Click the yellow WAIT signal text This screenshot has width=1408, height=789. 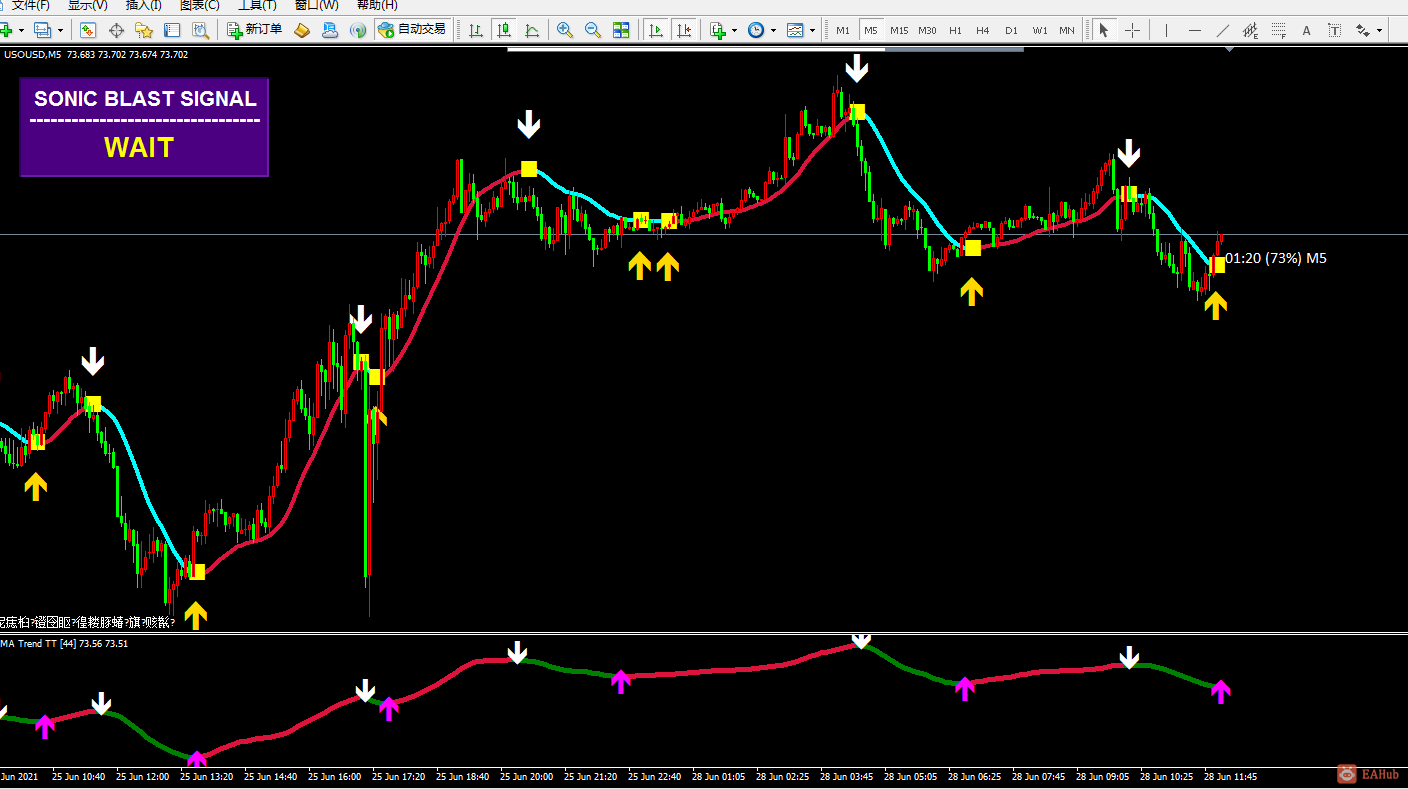(139, 148)
